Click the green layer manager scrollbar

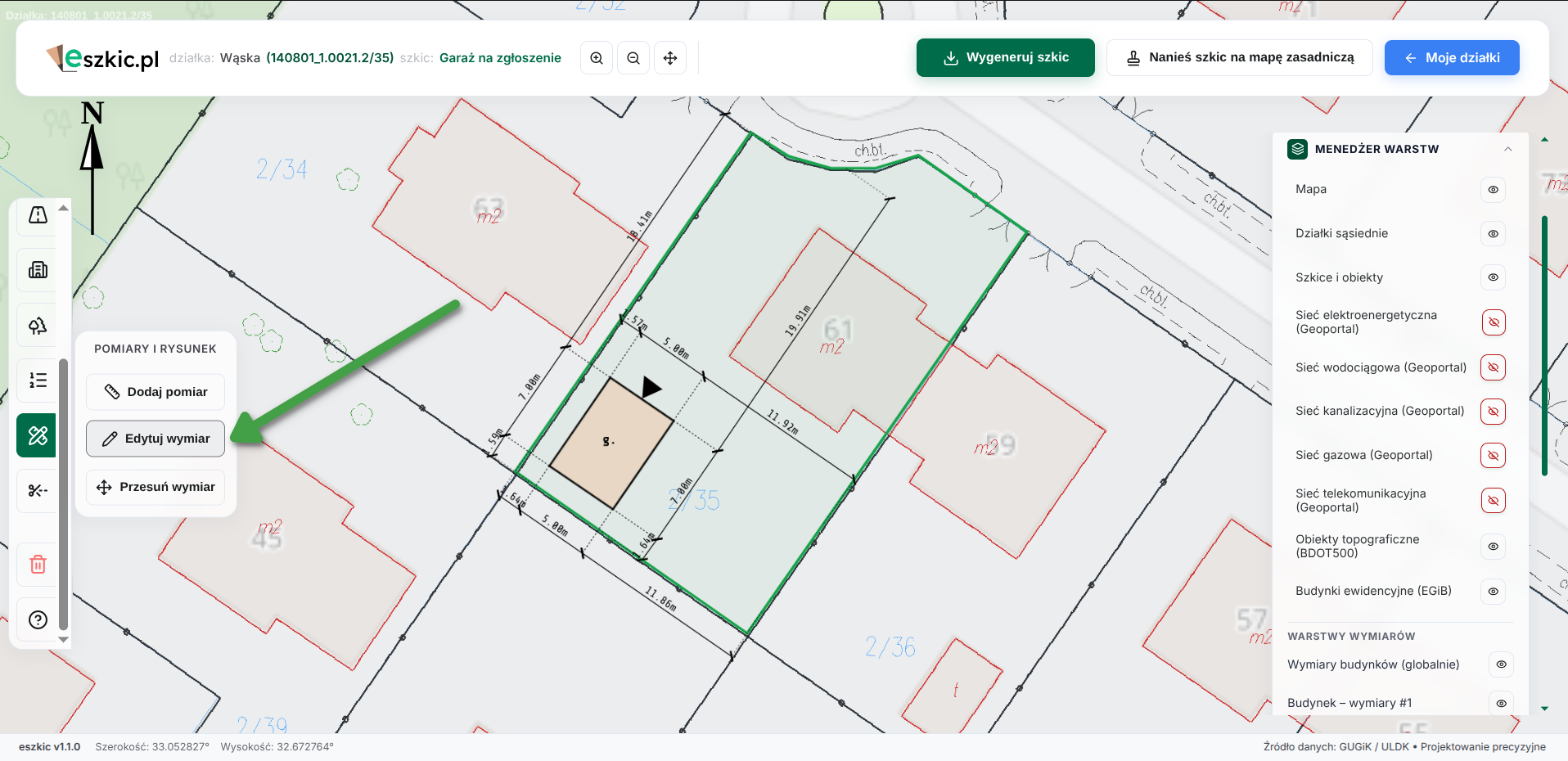1544,345
